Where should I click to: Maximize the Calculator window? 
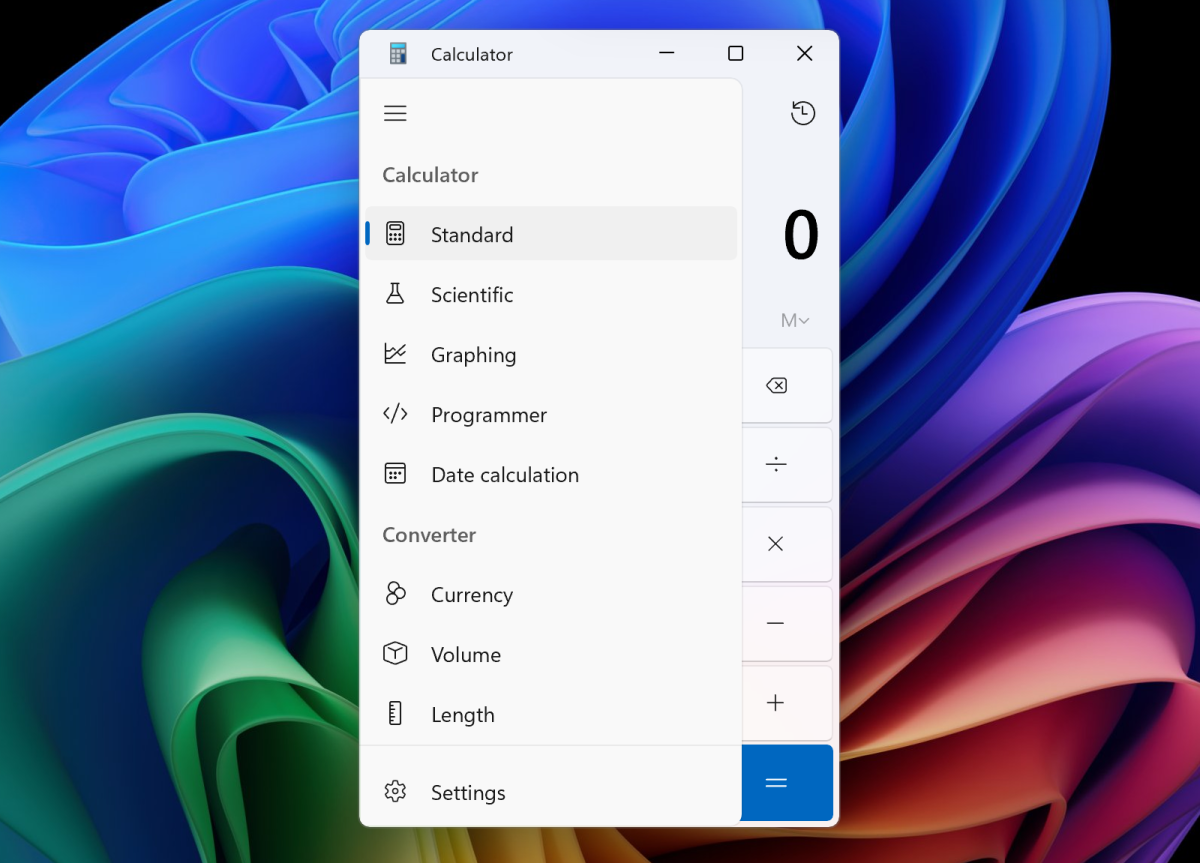(x=735, y=54)
